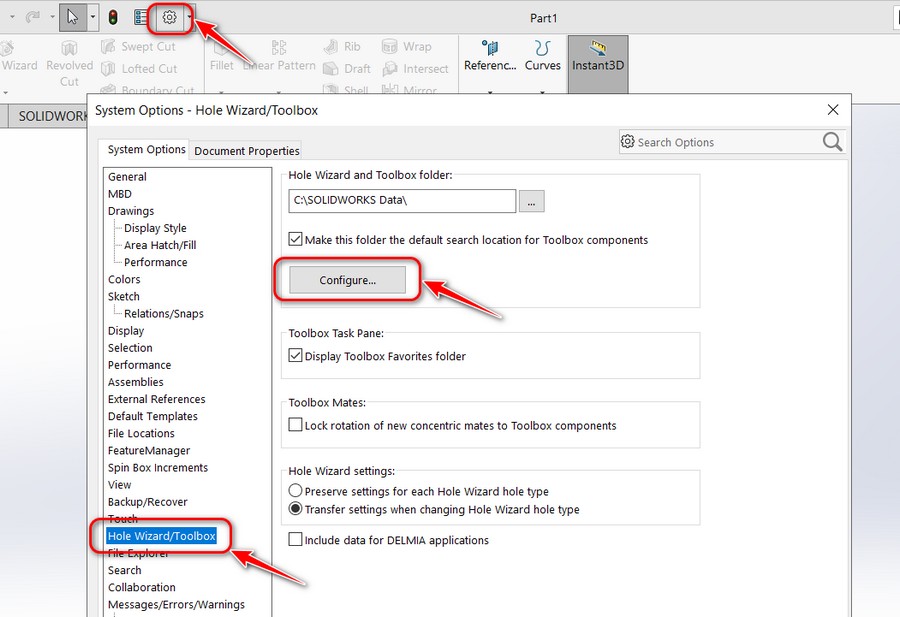Expand the Reference Geometry dropdown arrow
The width and height of the screenshot is (900, 617).
[490, 92]
